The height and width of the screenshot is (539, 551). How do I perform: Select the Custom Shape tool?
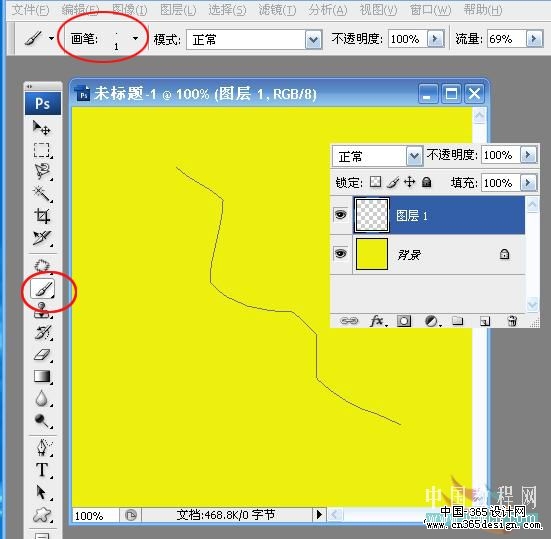42,515
